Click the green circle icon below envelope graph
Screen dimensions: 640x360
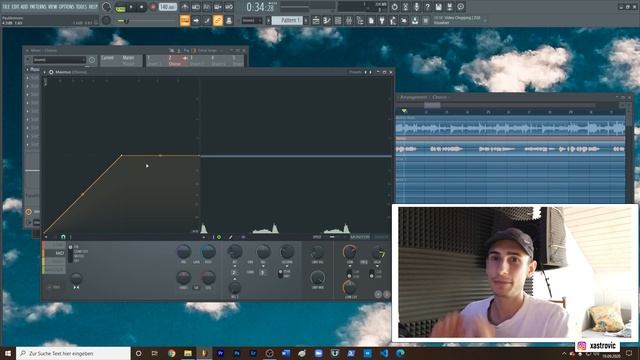(x=219, y=237)
